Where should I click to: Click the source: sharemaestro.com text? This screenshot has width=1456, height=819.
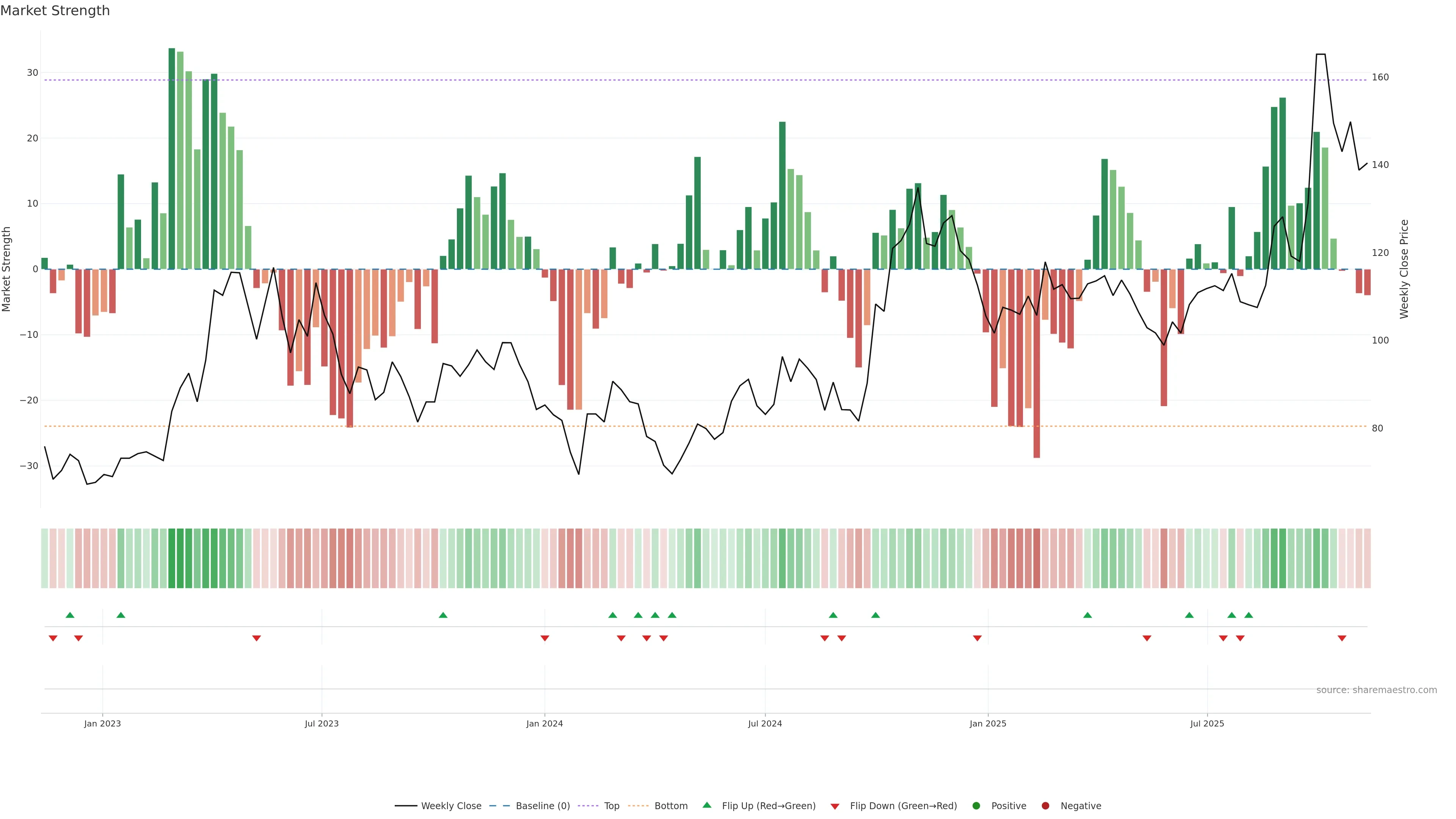tap(1376, 690)
